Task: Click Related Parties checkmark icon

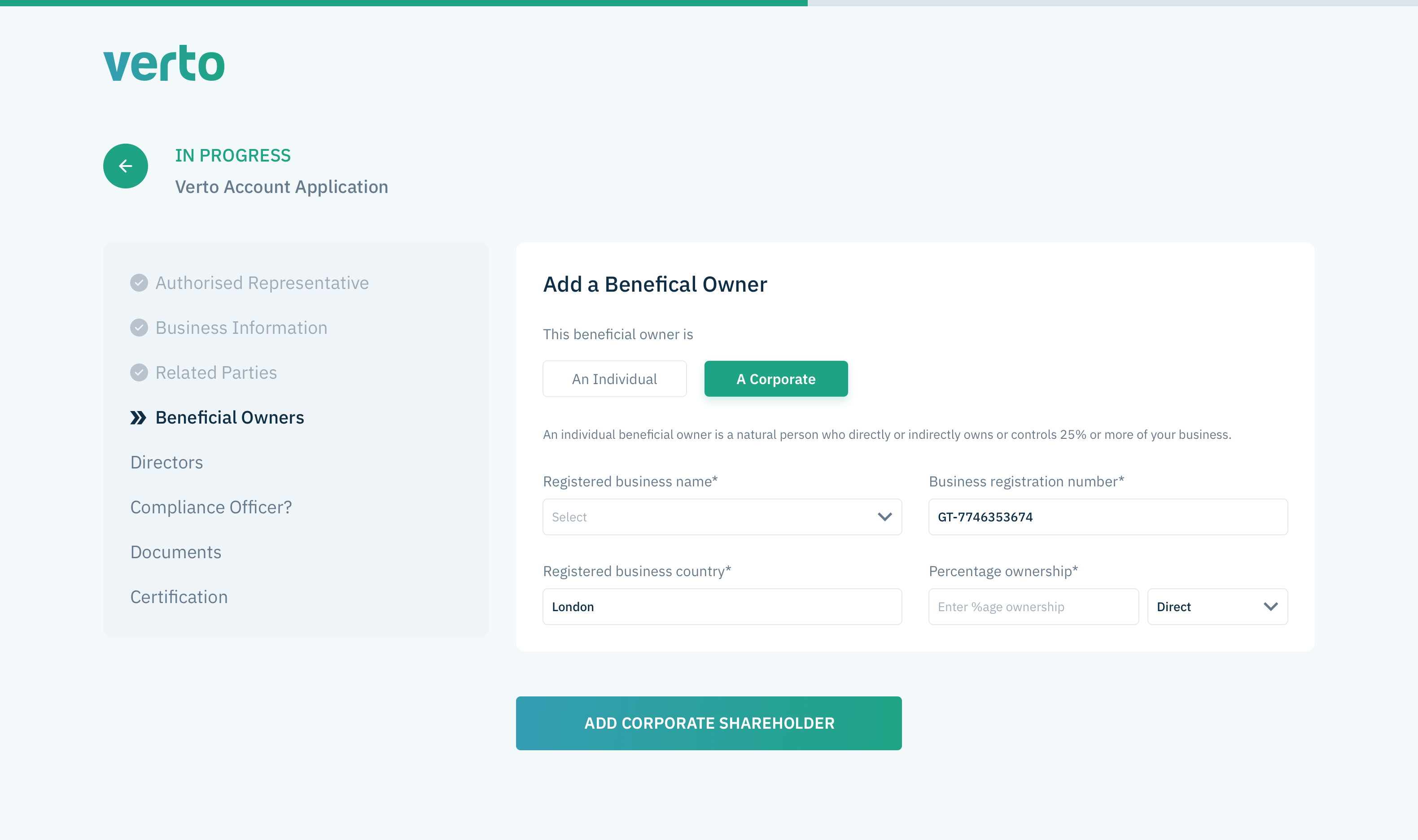Action: (x=139, y=372)
